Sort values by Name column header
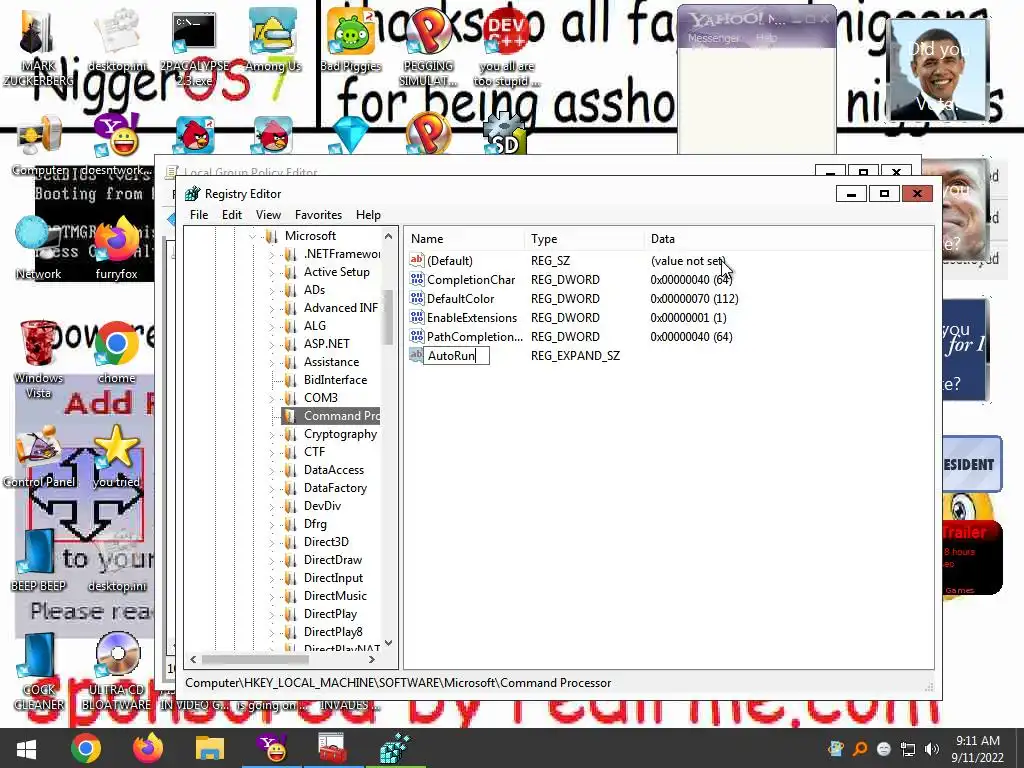The image size is (1024, 768). pos(464,239)
